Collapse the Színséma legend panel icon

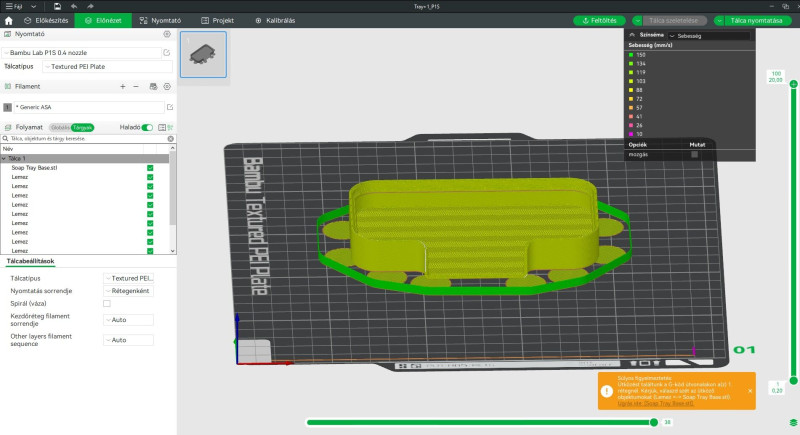(632, 35)
